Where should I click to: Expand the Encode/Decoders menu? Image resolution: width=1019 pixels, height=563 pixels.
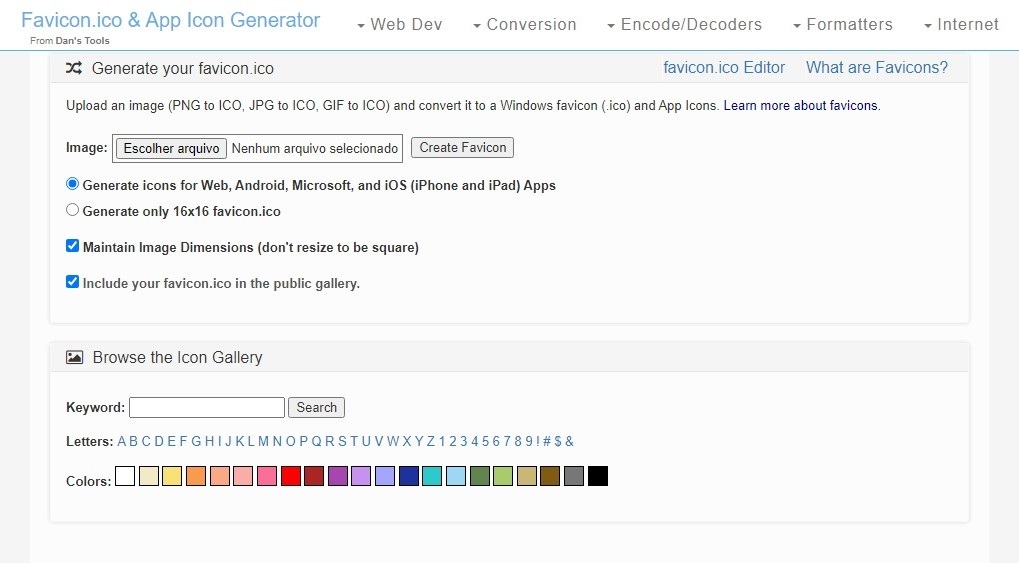pyautogui.click(x=684, y=24)
